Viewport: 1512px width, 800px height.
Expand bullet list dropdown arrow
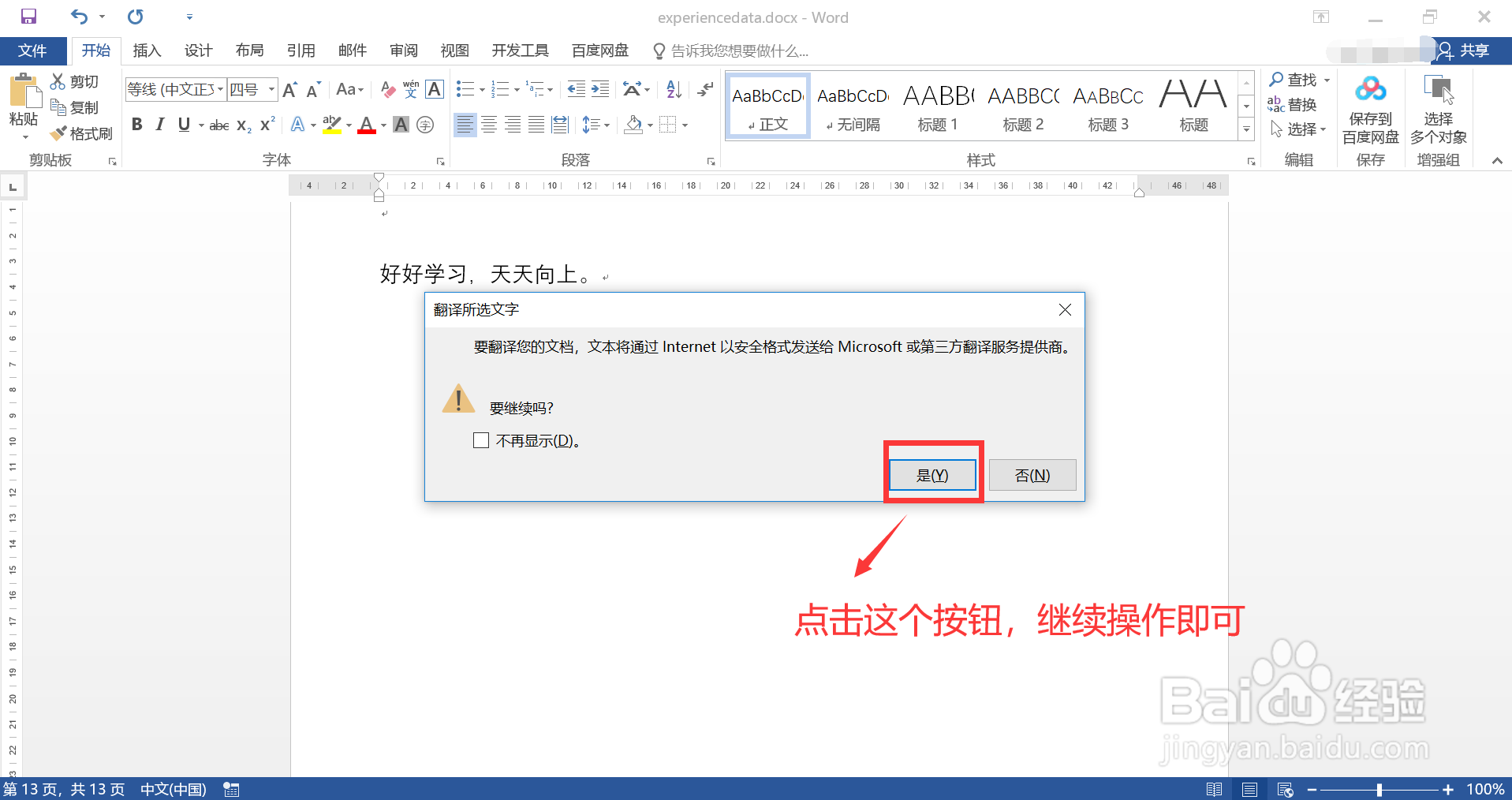pyautogui.click(x=482, y=90)
